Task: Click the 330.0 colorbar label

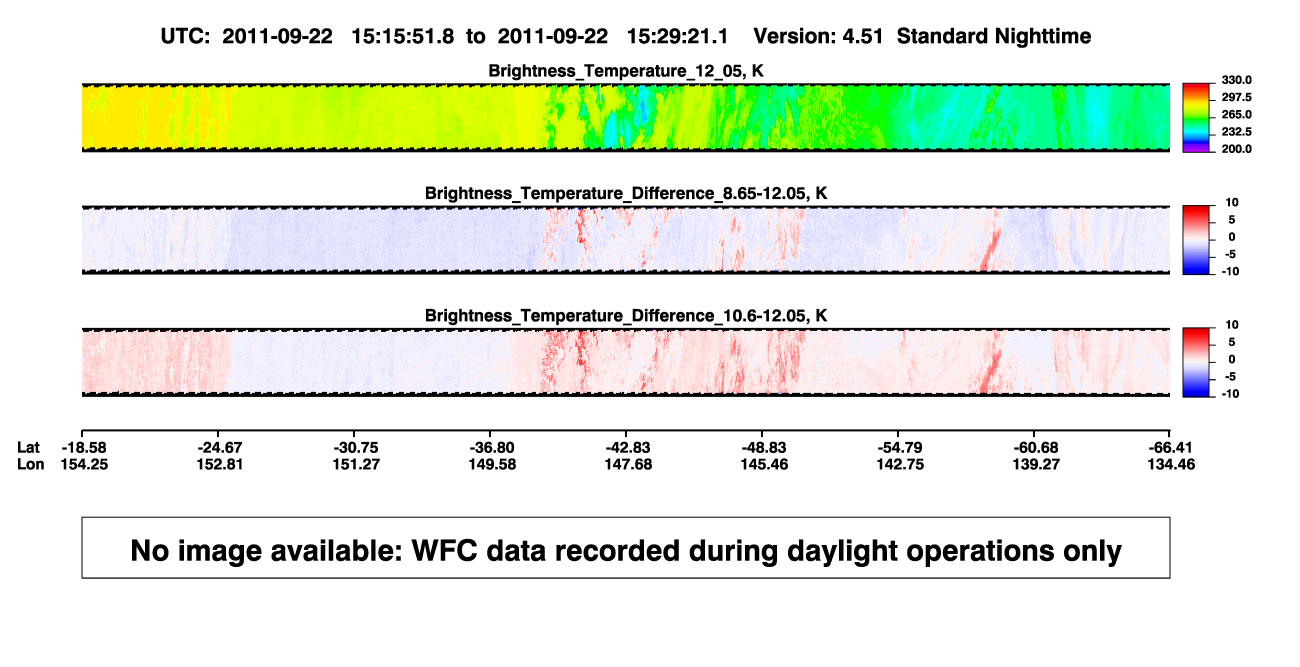Action: pyautogui.click(x=1235, y=80)
